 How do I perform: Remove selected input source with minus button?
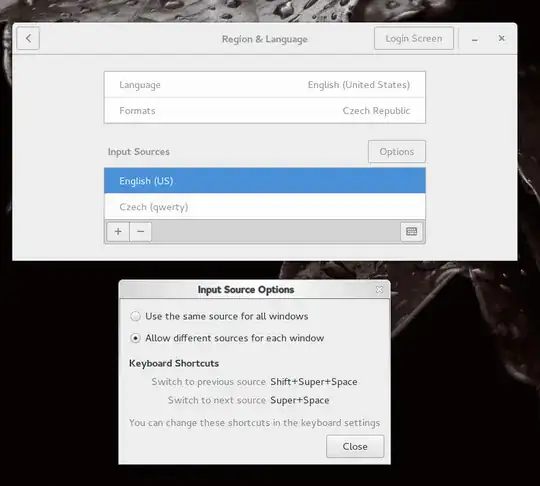tap(141, 231)
